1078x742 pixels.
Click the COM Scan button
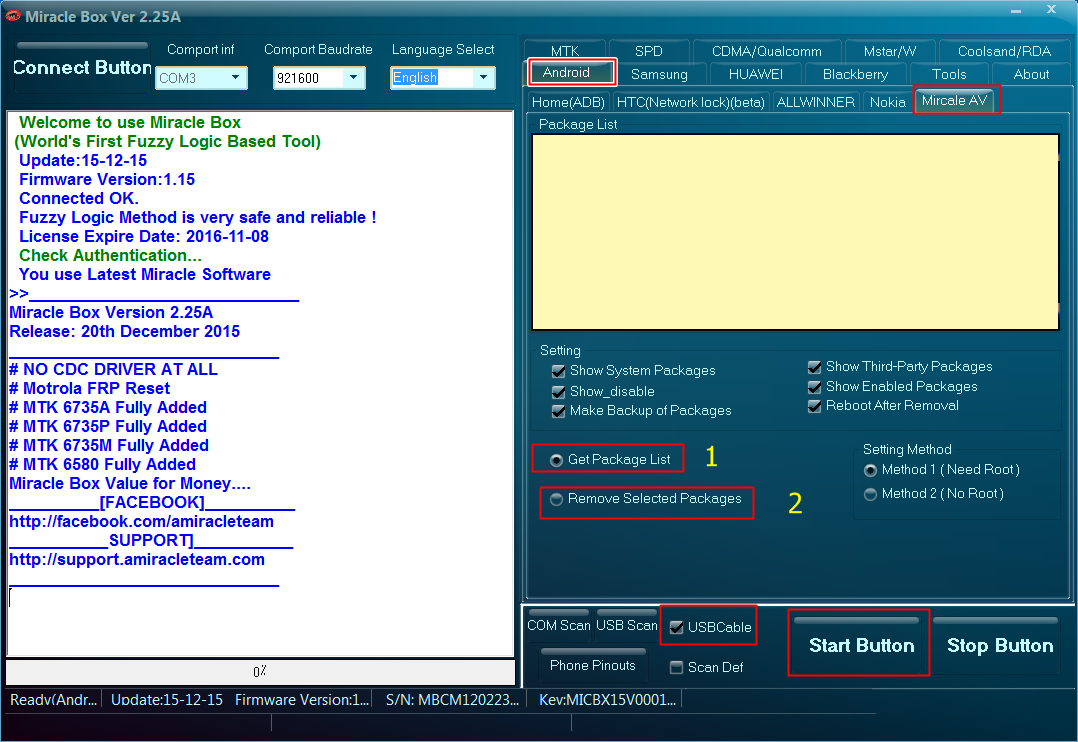(x=559, y=624)
